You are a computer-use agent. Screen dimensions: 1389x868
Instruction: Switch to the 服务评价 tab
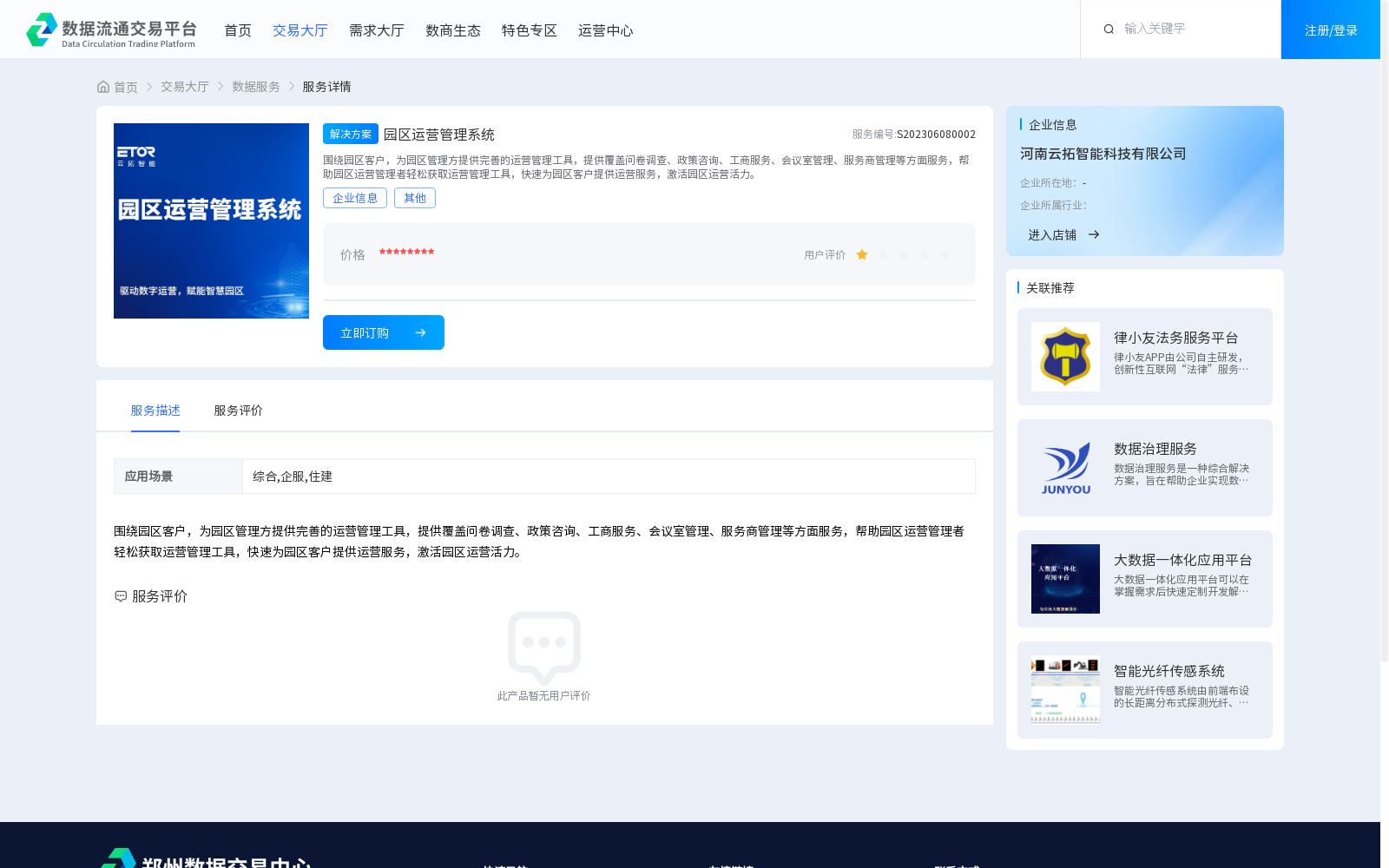(239, 411)
